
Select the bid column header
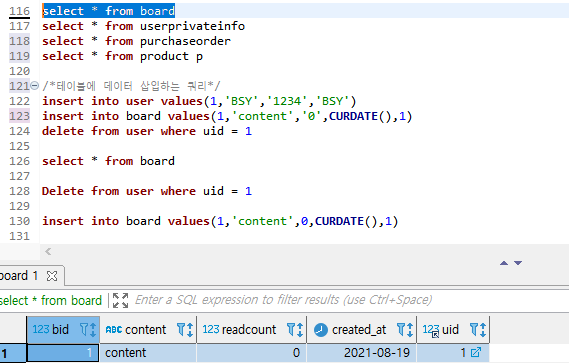pos(63,330)
